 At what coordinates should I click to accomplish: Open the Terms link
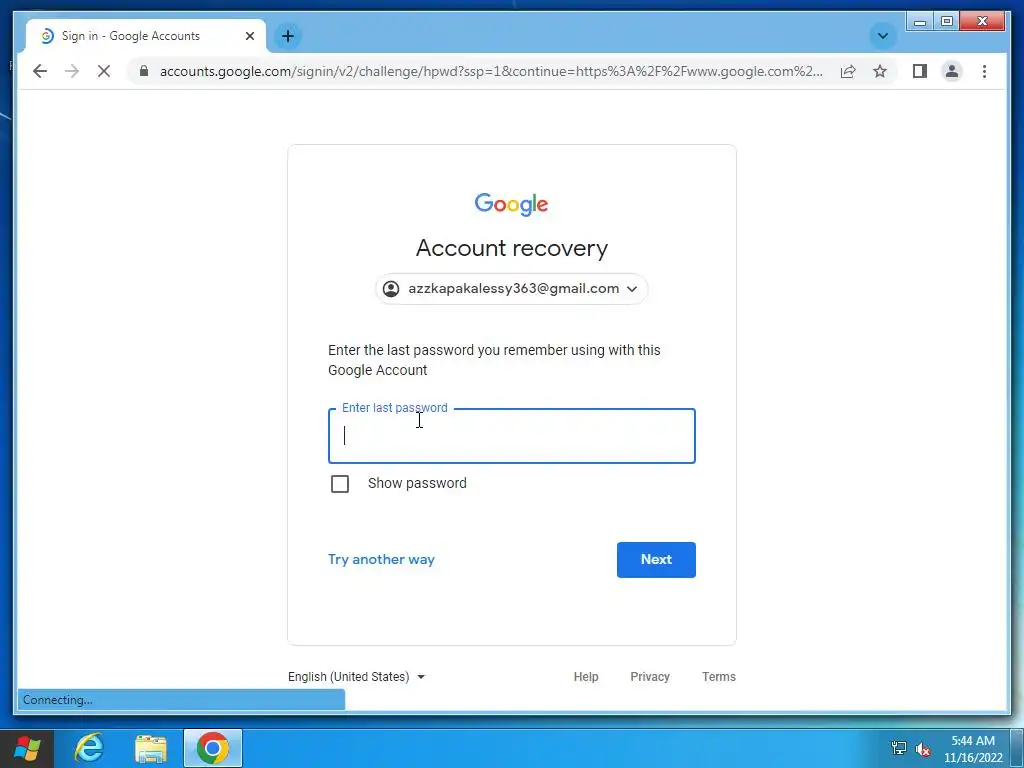pos(718,677)
